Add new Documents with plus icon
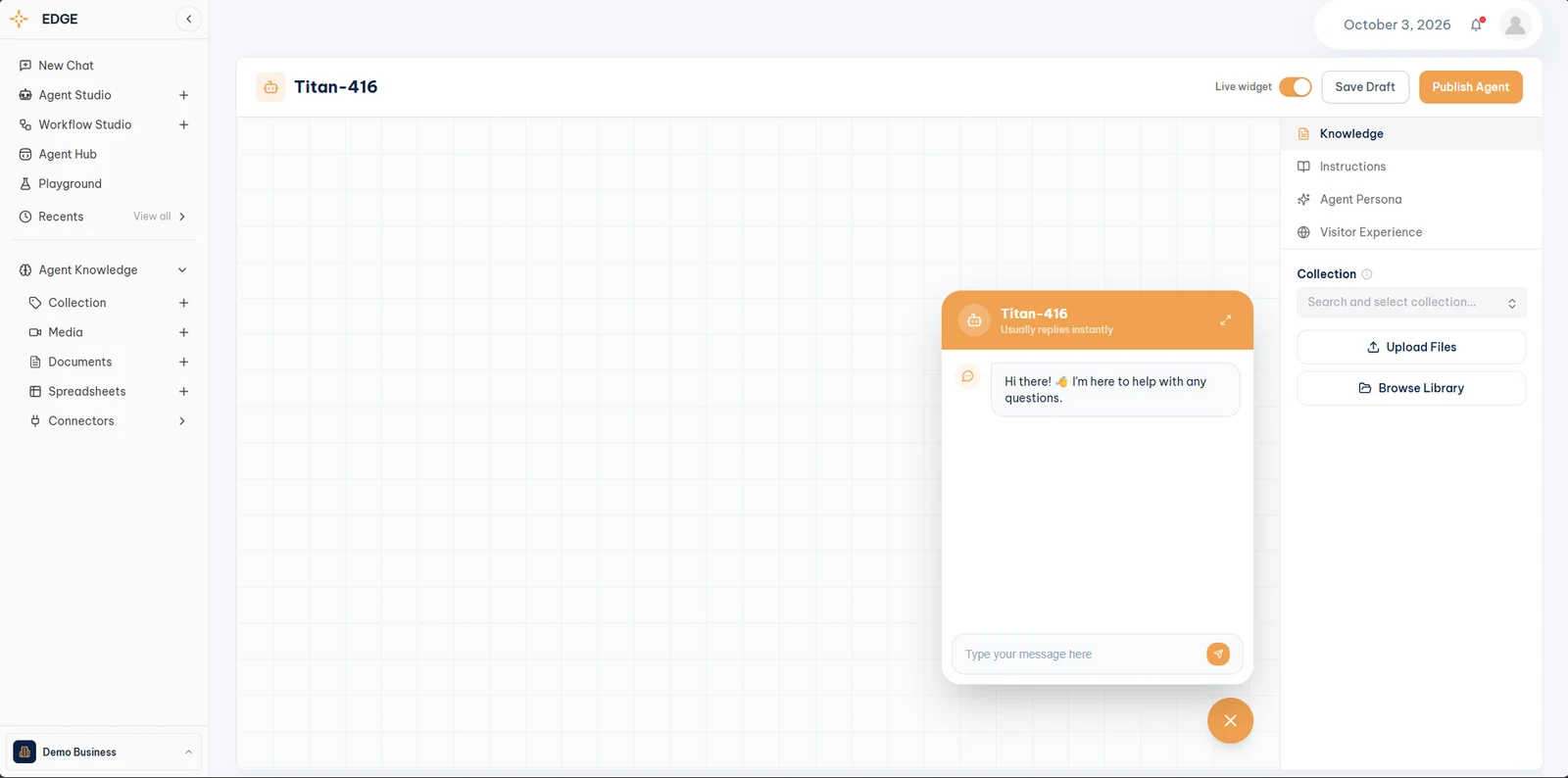 click(x=183, y=362)
